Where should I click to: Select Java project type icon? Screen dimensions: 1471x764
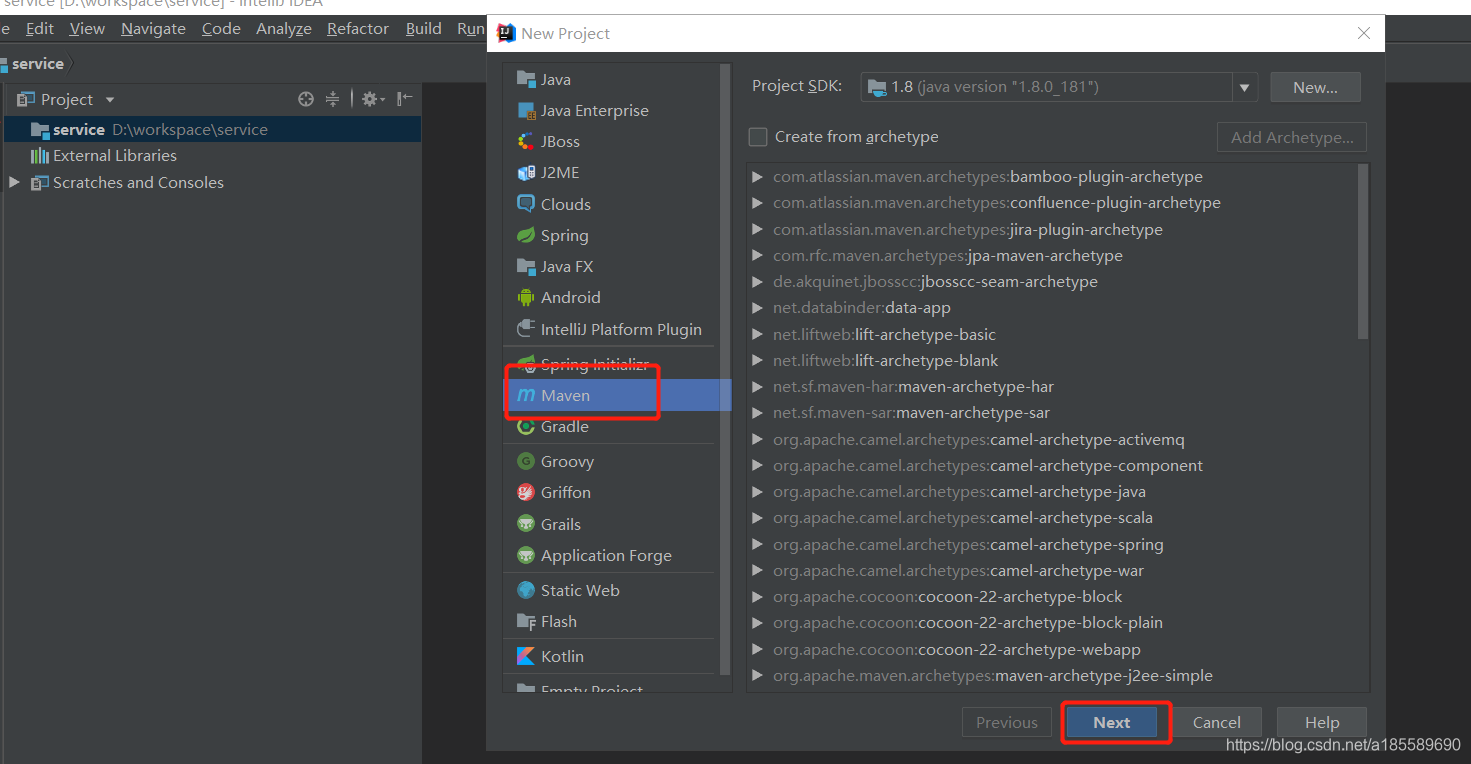click(x=526, y=79)
